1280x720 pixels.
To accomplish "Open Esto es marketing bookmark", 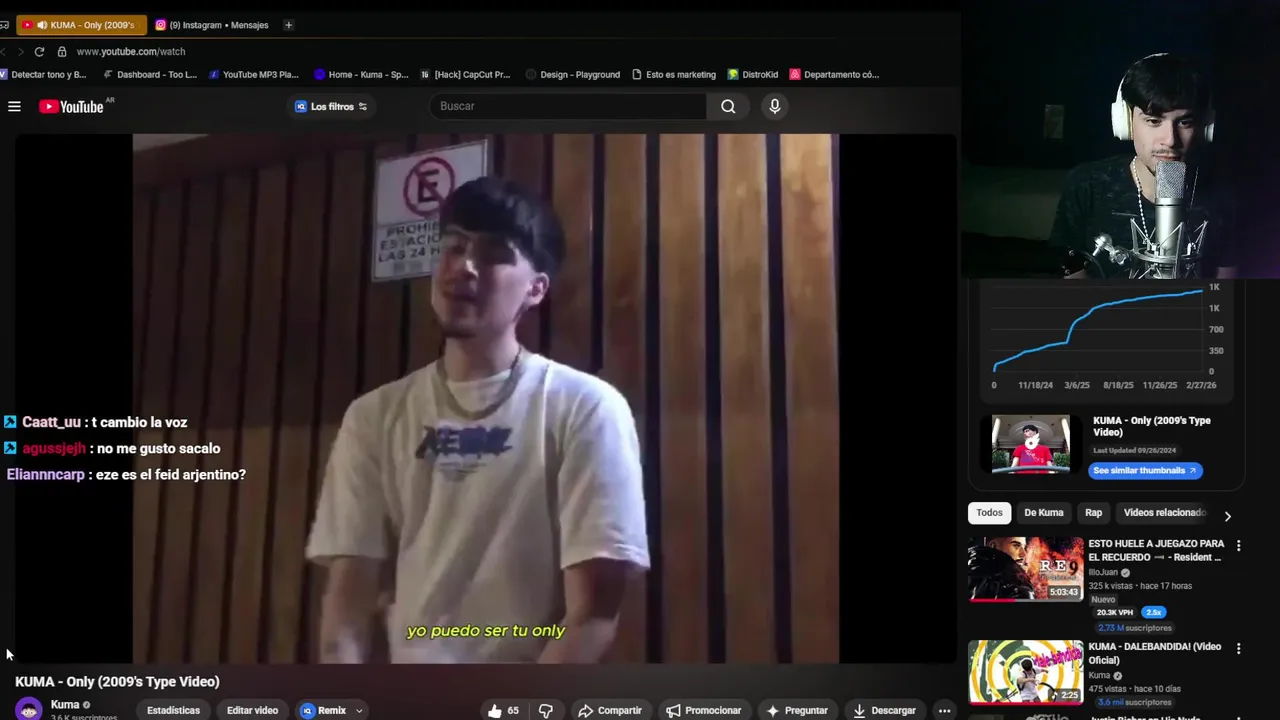I will pos(674,74).
